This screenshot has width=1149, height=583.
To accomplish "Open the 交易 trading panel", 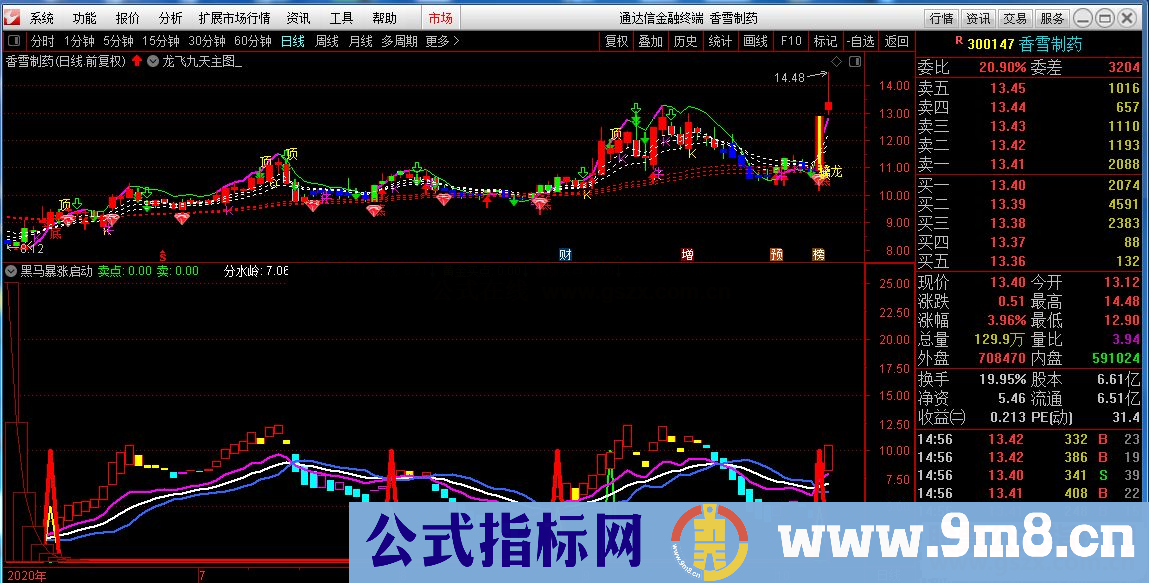I will pyautogui.click(x=1013, y=16).
